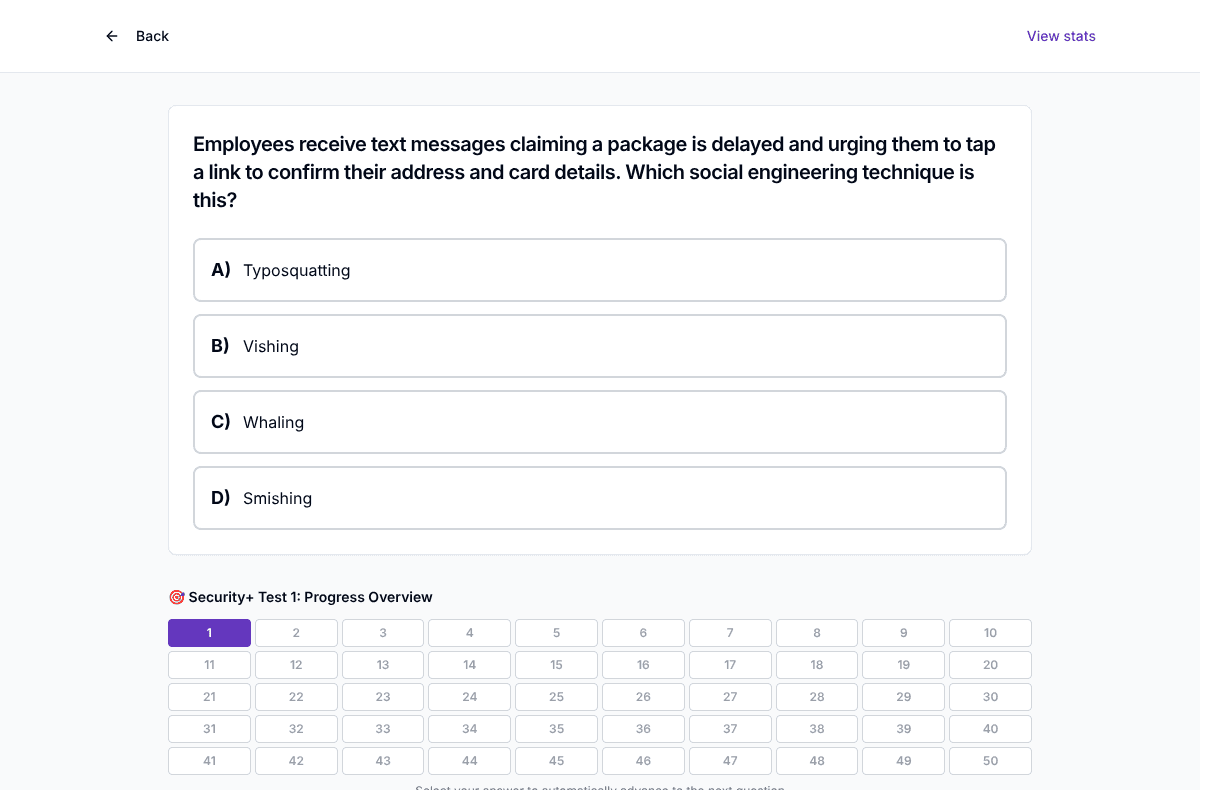Go to question 19
This screenshot has height=790, width=1215.
pyautogui.click(x=904, y=665)
